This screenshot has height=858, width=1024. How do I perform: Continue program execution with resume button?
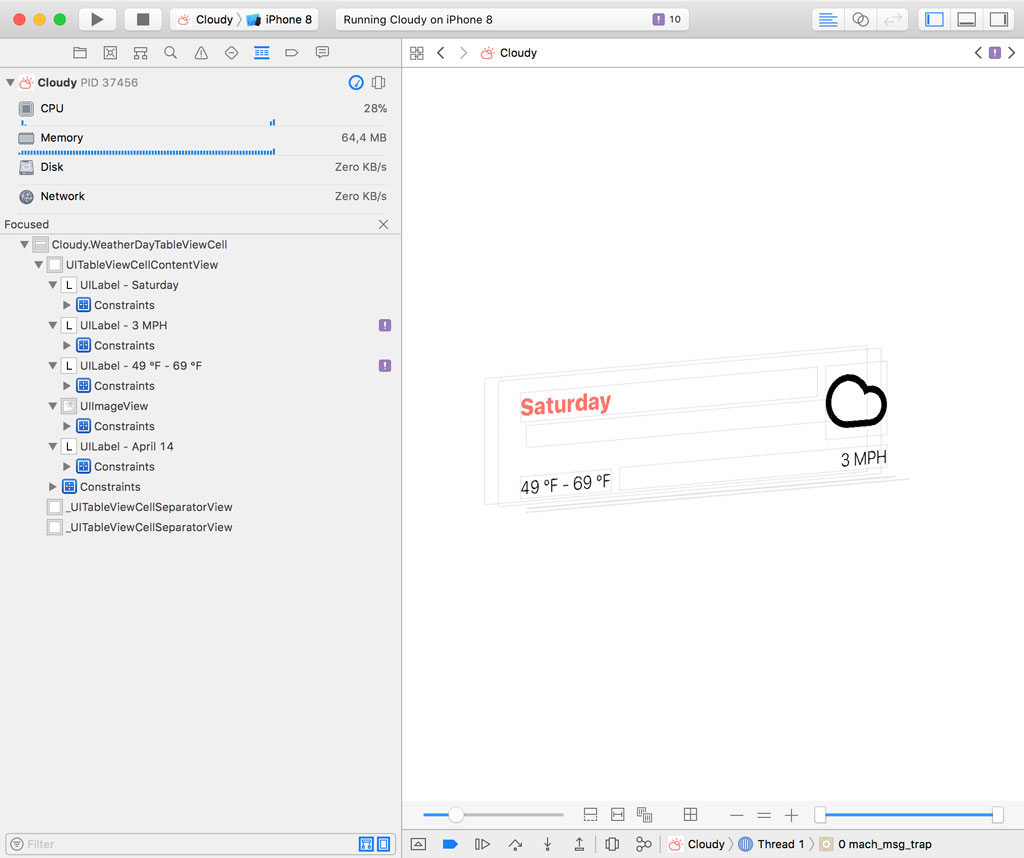click(481, 843)
